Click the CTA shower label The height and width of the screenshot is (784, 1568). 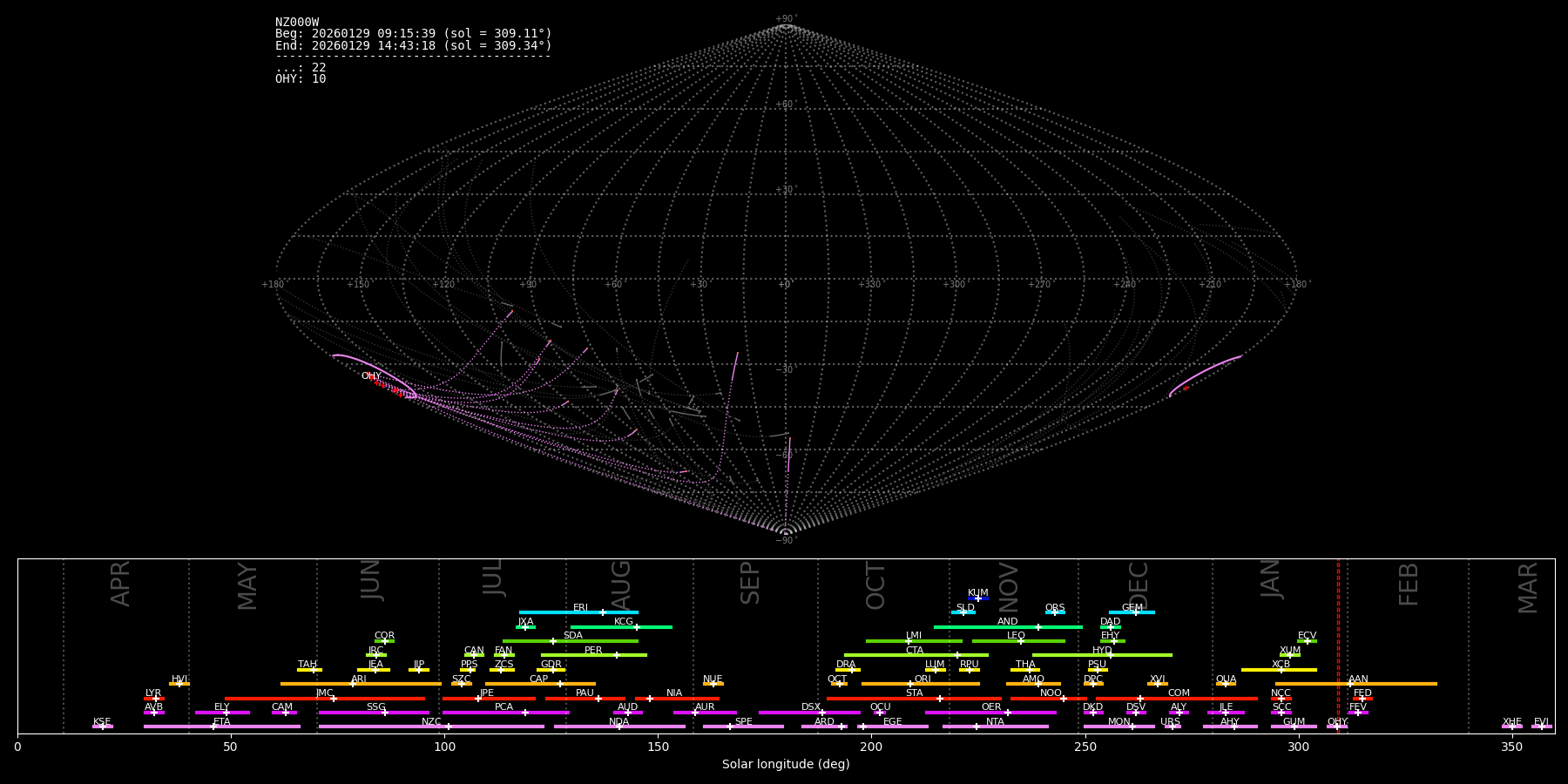click(915, 651)
